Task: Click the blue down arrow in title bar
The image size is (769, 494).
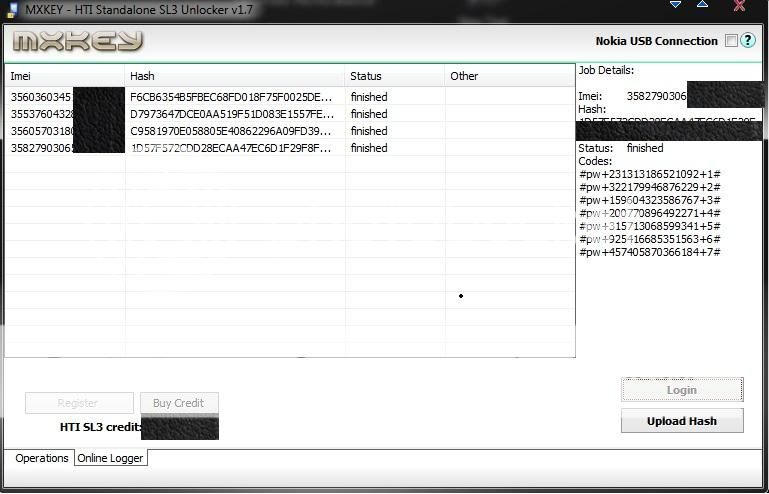Action: click(675, 5)
